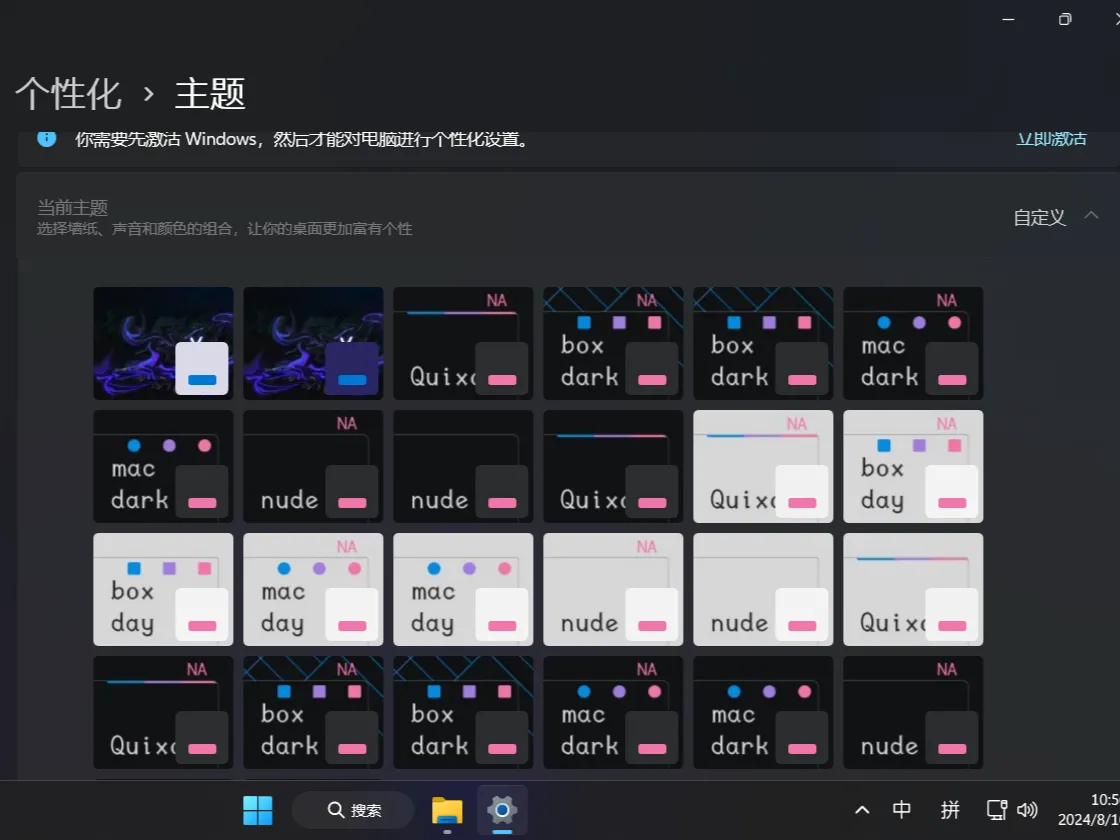Click the 自定义 button
This screenshot has width=1120, height=840.
[x=1038, y=217]
